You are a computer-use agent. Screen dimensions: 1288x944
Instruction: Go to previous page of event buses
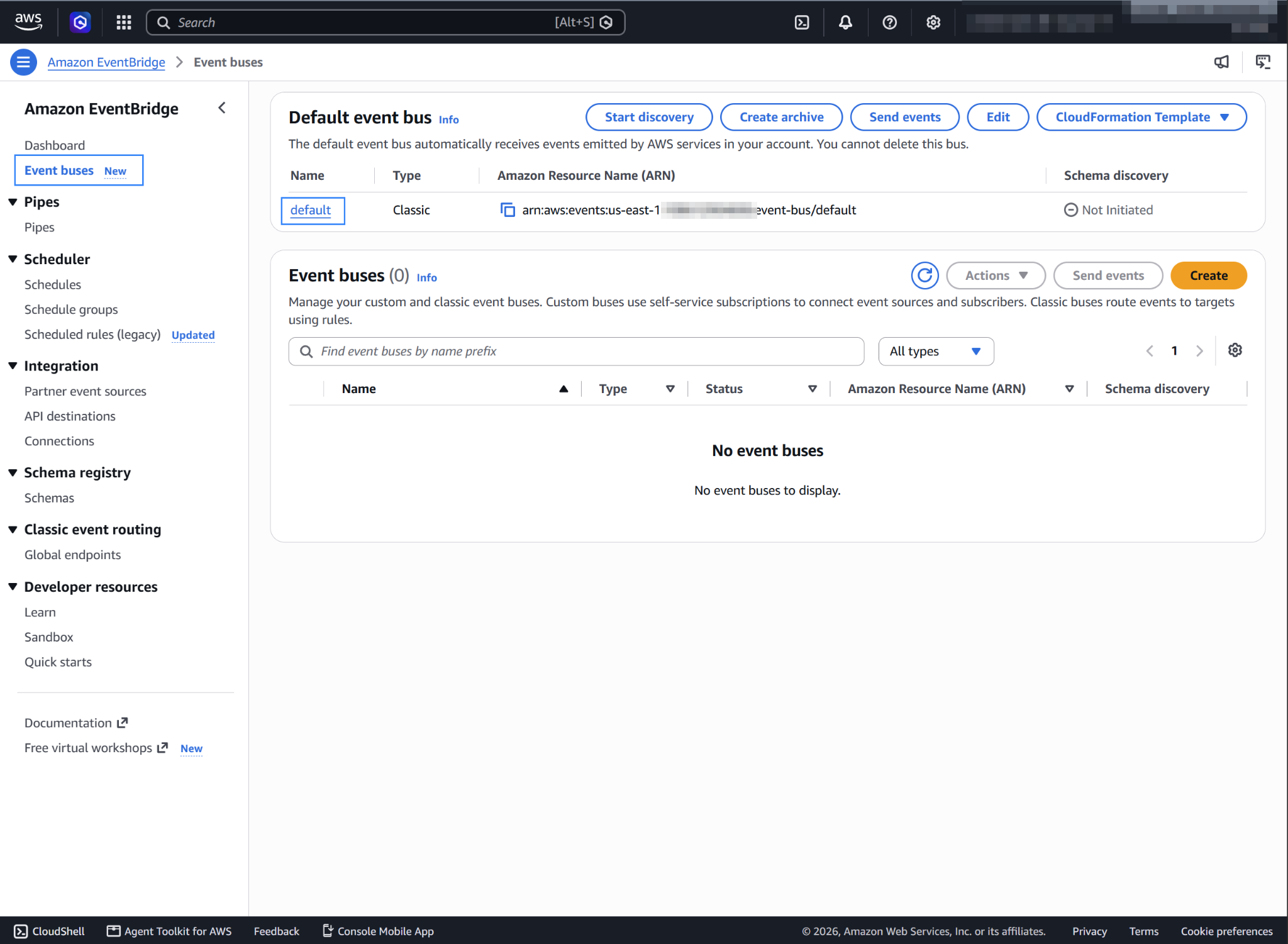(1150, 351)
